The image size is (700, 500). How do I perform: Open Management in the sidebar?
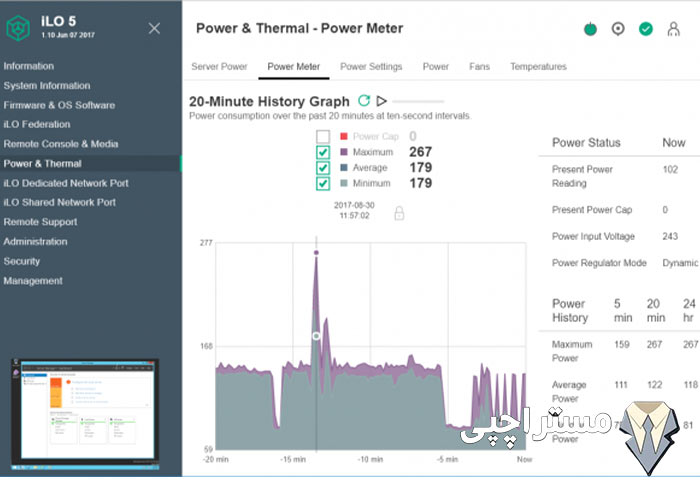click(33, 281)
